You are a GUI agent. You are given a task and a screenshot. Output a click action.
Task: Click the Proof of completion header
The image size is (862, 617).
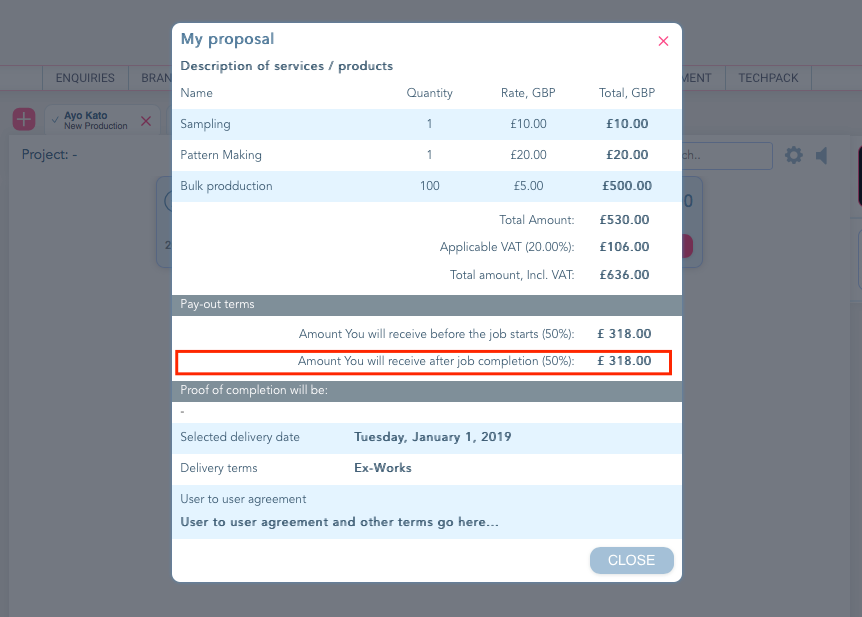[427, 390]
